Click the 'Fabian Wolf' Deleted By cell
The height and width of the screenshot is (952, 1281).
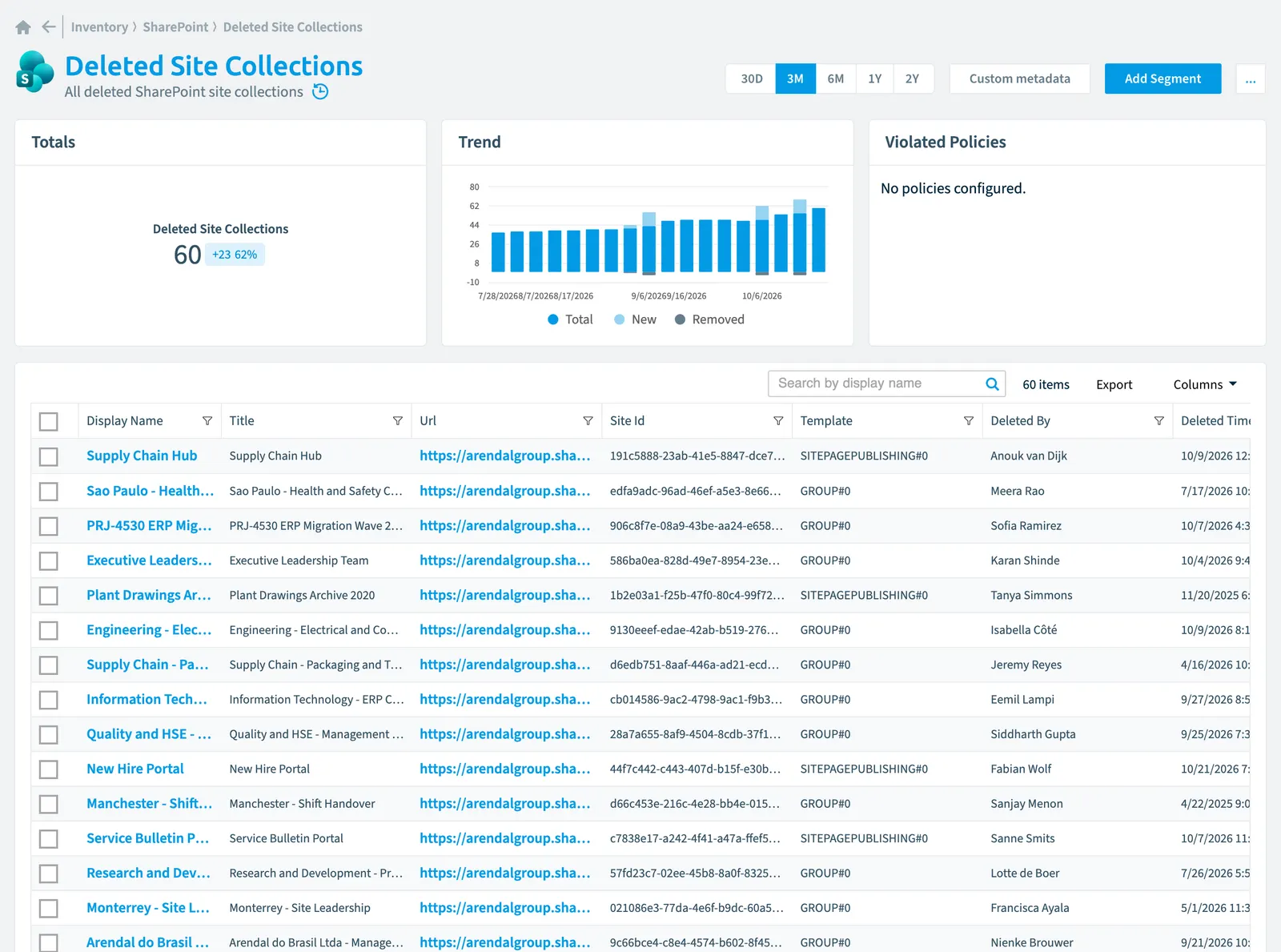[x=1021, y=769]
